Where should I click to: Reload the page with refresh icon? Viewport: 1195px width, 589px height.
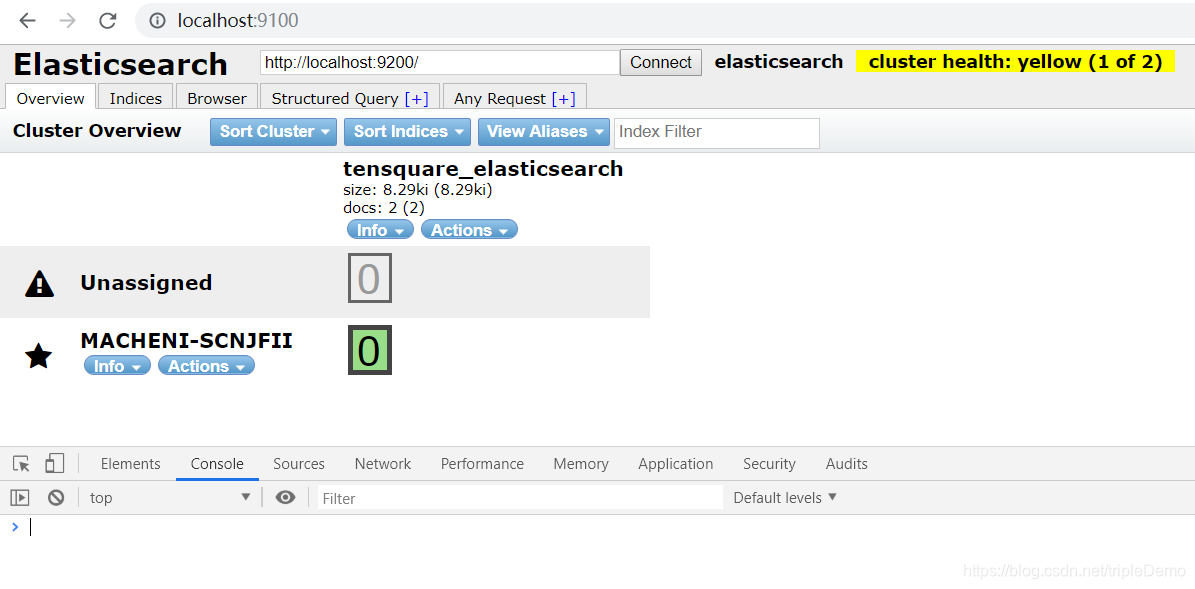tap(107, 21)
